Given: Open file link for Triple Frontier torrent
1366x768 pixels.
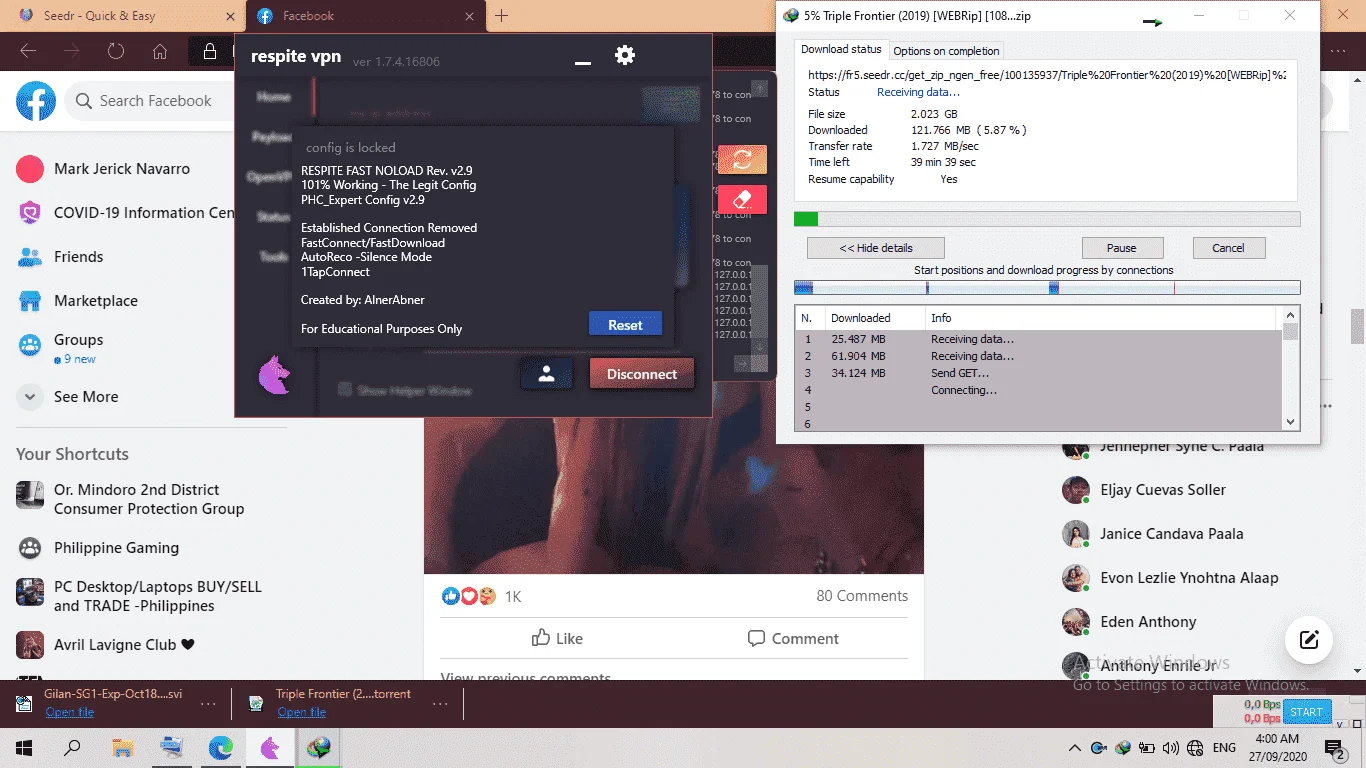Looking at the screenshot, I should click(302, 712).
